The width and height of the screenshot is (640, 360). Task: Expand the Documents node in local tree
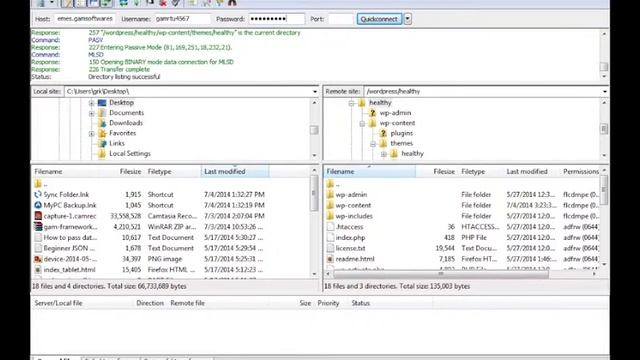tap(91, 113)
